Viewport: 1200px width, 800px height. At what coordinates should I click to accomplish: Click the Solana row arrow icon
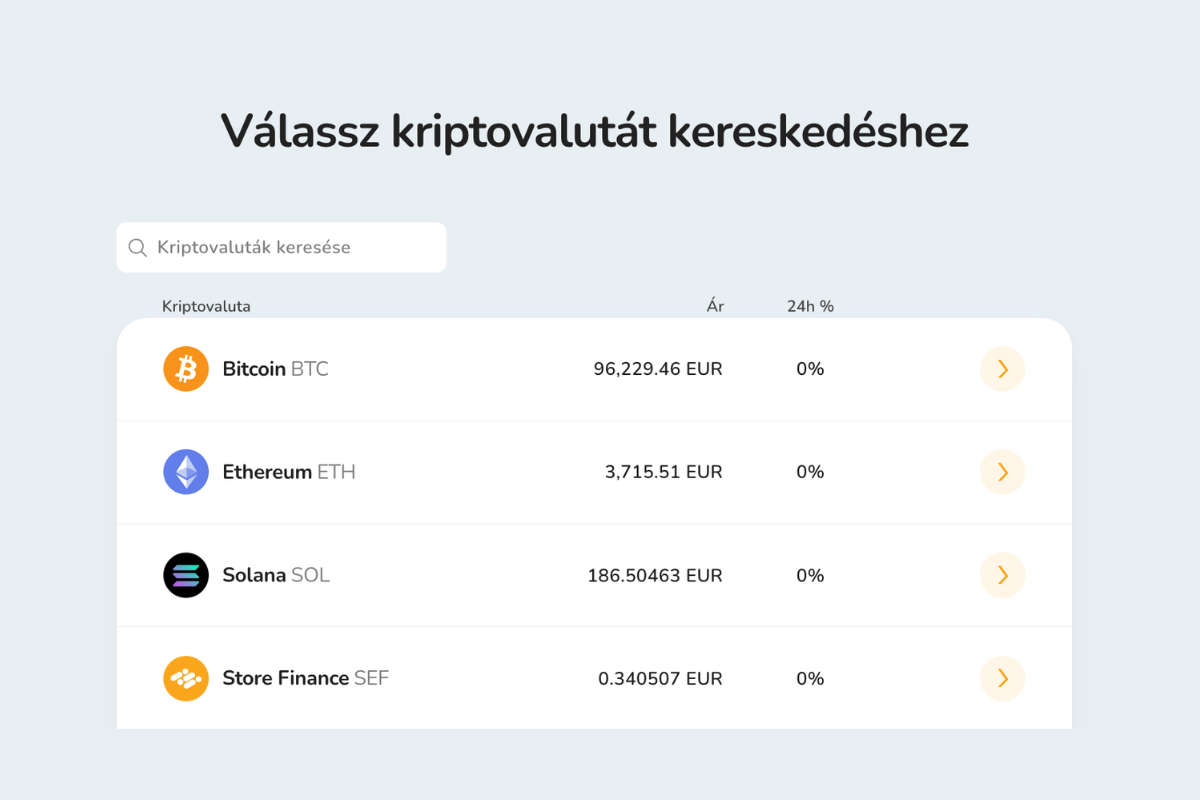[x=1002, y=575]
